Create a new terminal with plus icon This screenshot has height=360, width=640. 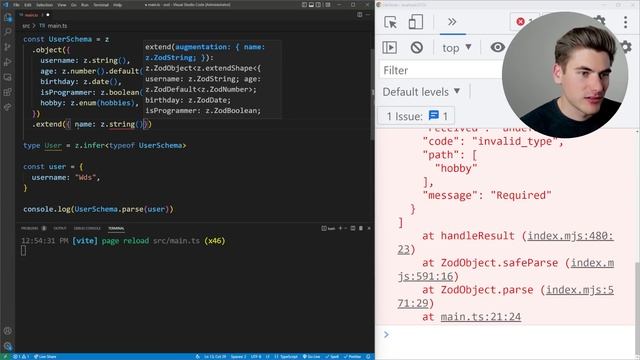[x=340, y=228]
